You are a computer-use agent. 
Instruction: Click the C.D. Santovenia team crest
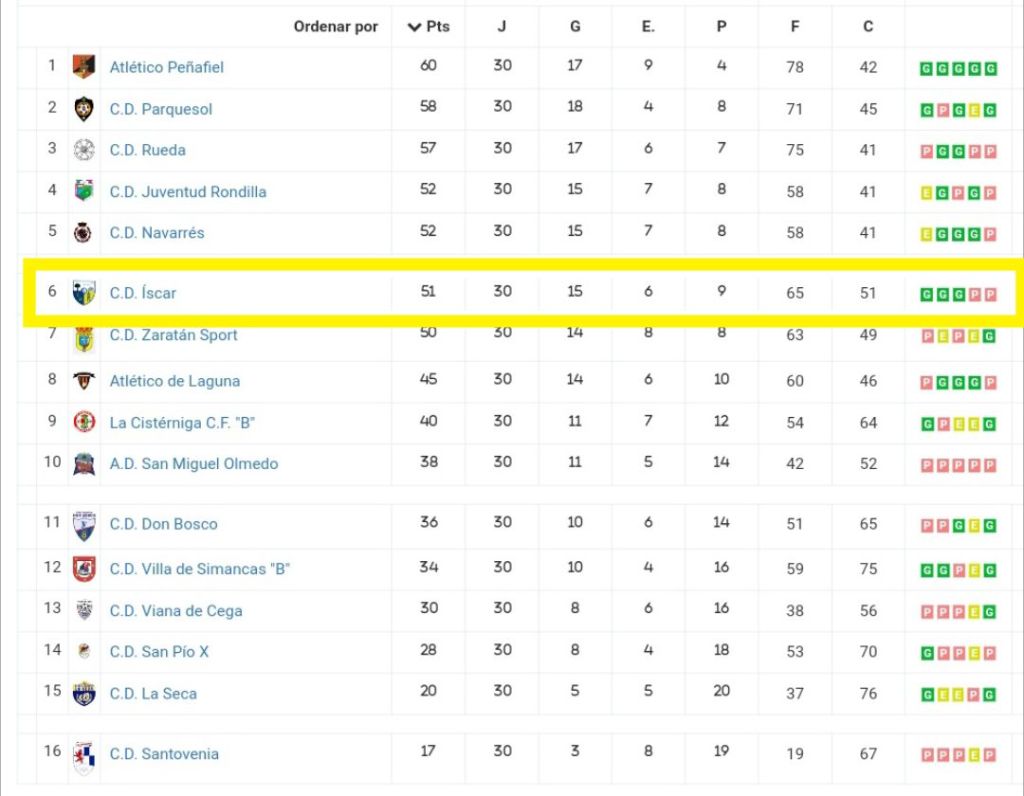pyautogui.click(x=84, y=758)
